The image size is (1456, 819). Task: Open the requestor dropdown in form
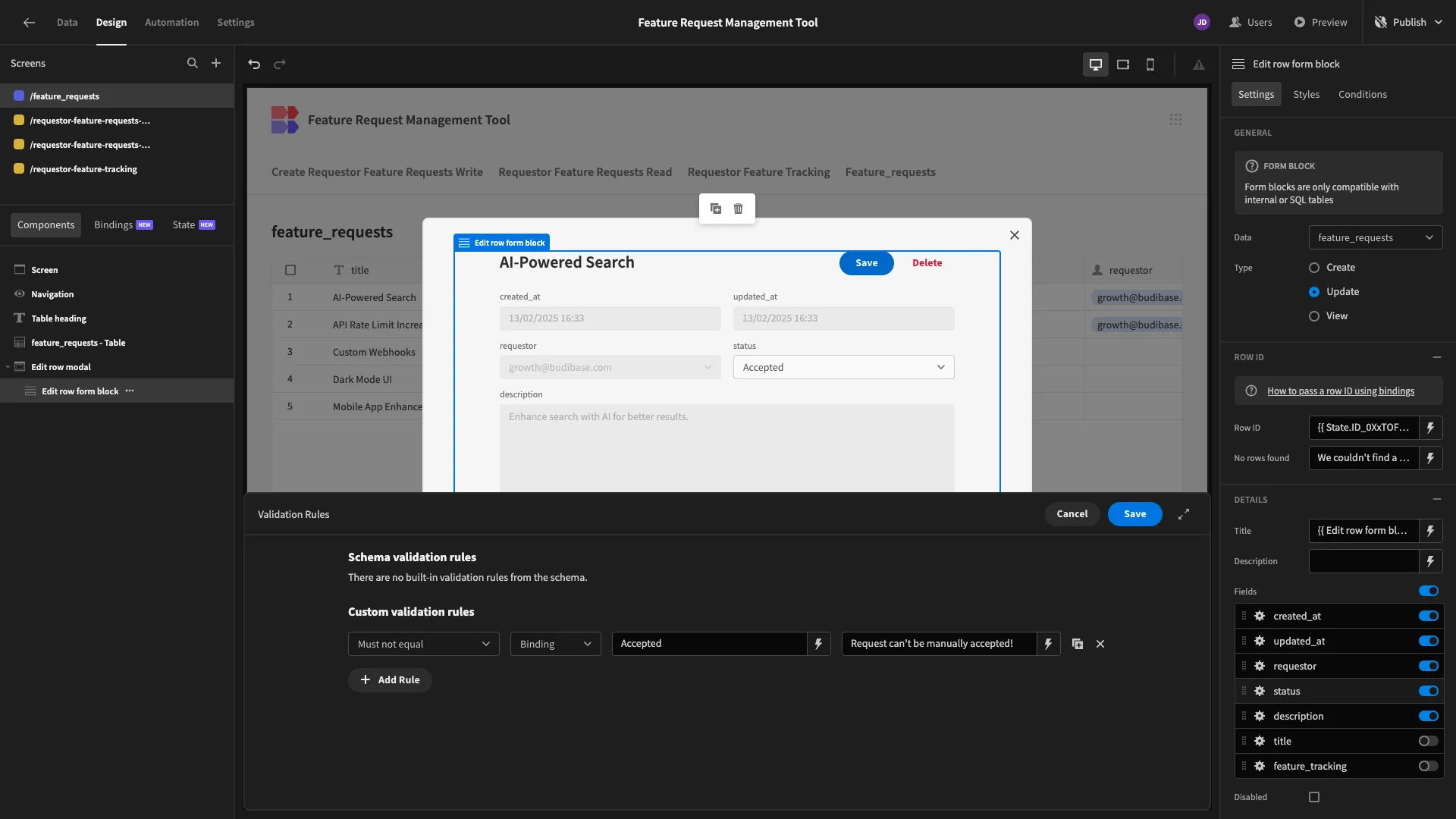[610, 367]
